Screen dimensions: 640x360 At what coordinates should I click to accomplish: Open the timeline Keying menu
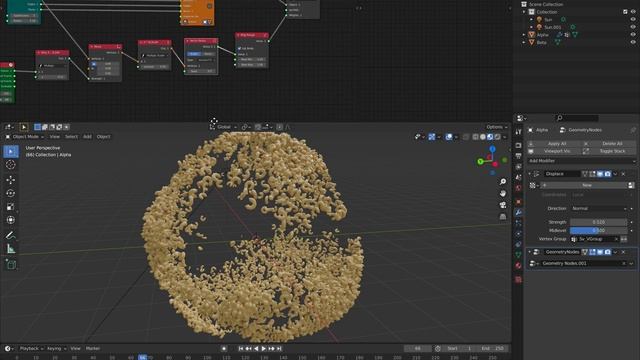point(56,349)
